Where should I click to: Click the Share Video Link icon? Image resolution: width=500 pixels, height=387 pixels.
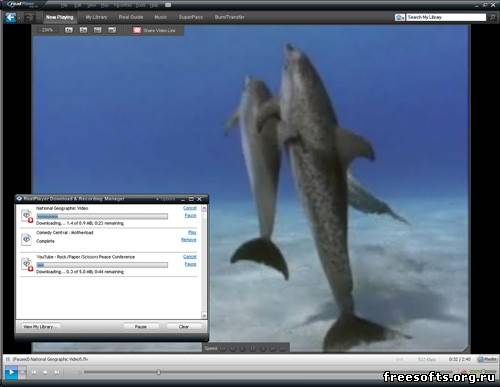[x=137, y=30]
